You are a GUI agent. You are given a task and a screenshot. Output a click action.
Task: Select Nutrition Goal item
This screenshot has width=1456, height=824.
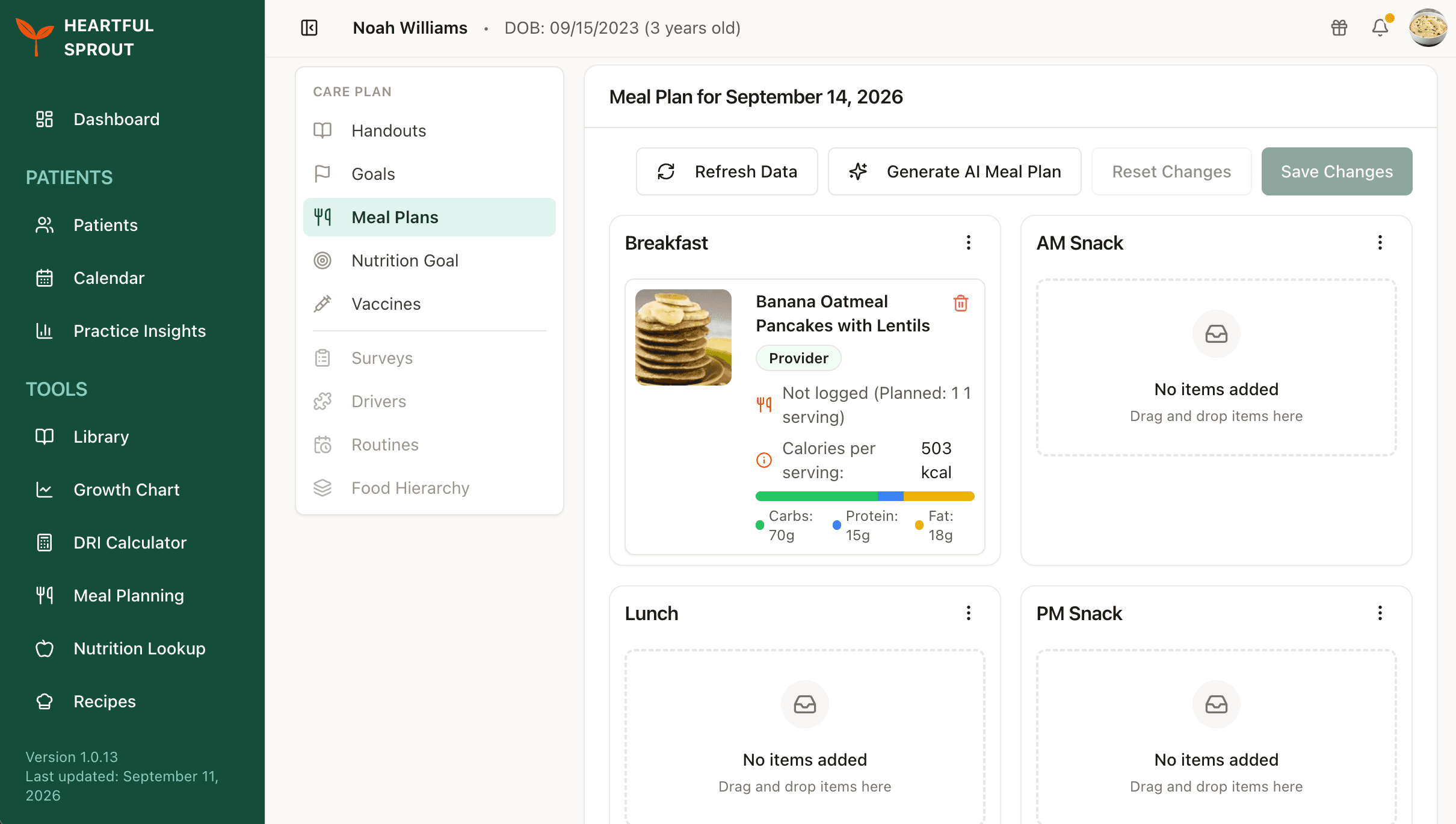coord(430,260)
